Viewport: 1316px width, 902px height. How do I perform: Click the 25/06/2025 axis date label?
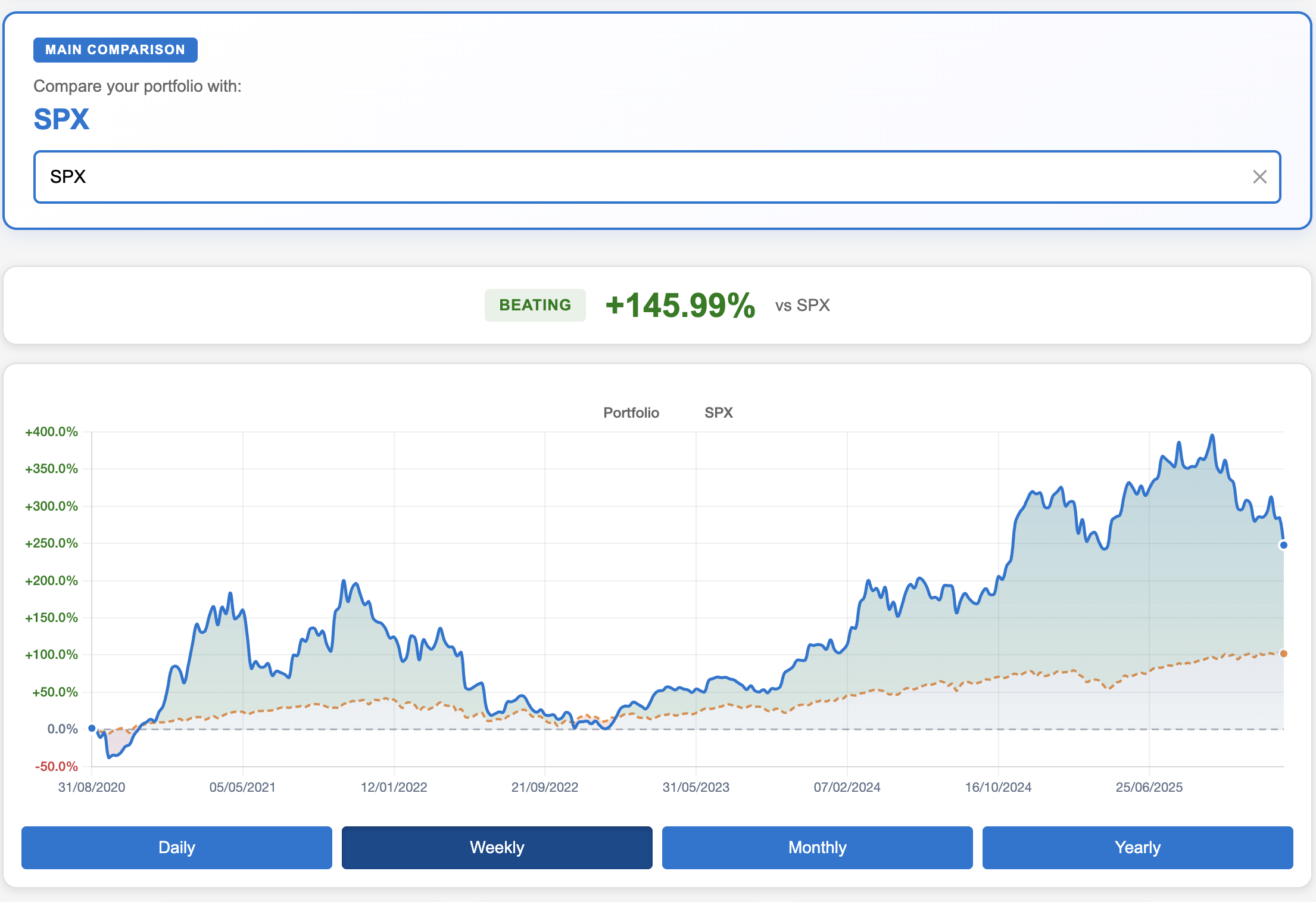1149,787
